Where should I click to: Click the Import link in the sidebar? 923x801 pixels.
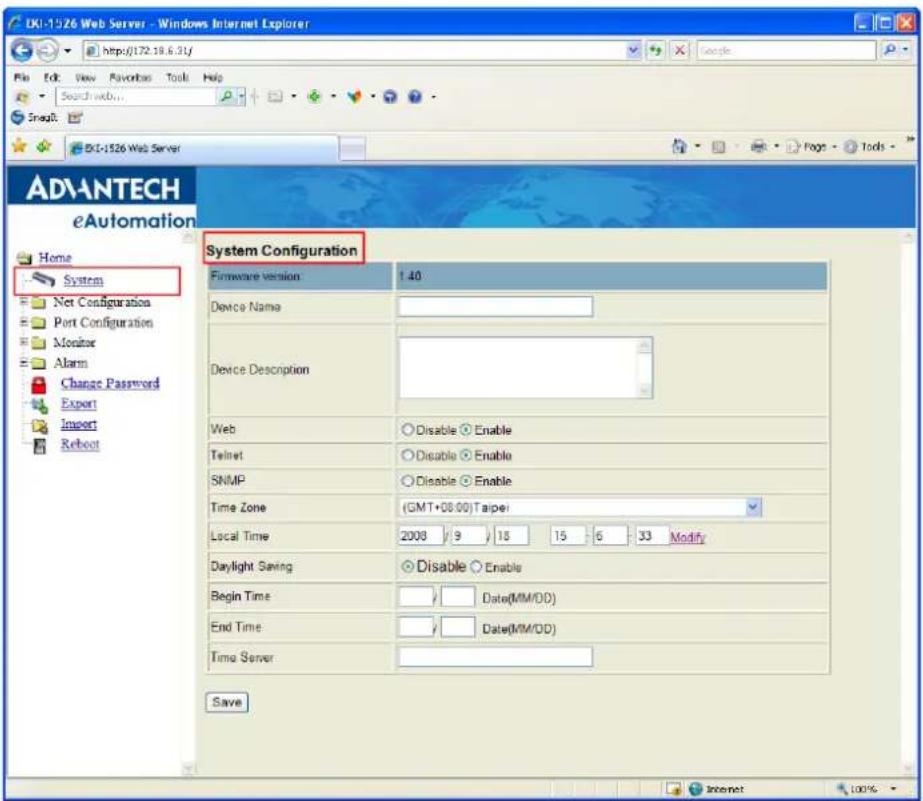click(79, 424)
